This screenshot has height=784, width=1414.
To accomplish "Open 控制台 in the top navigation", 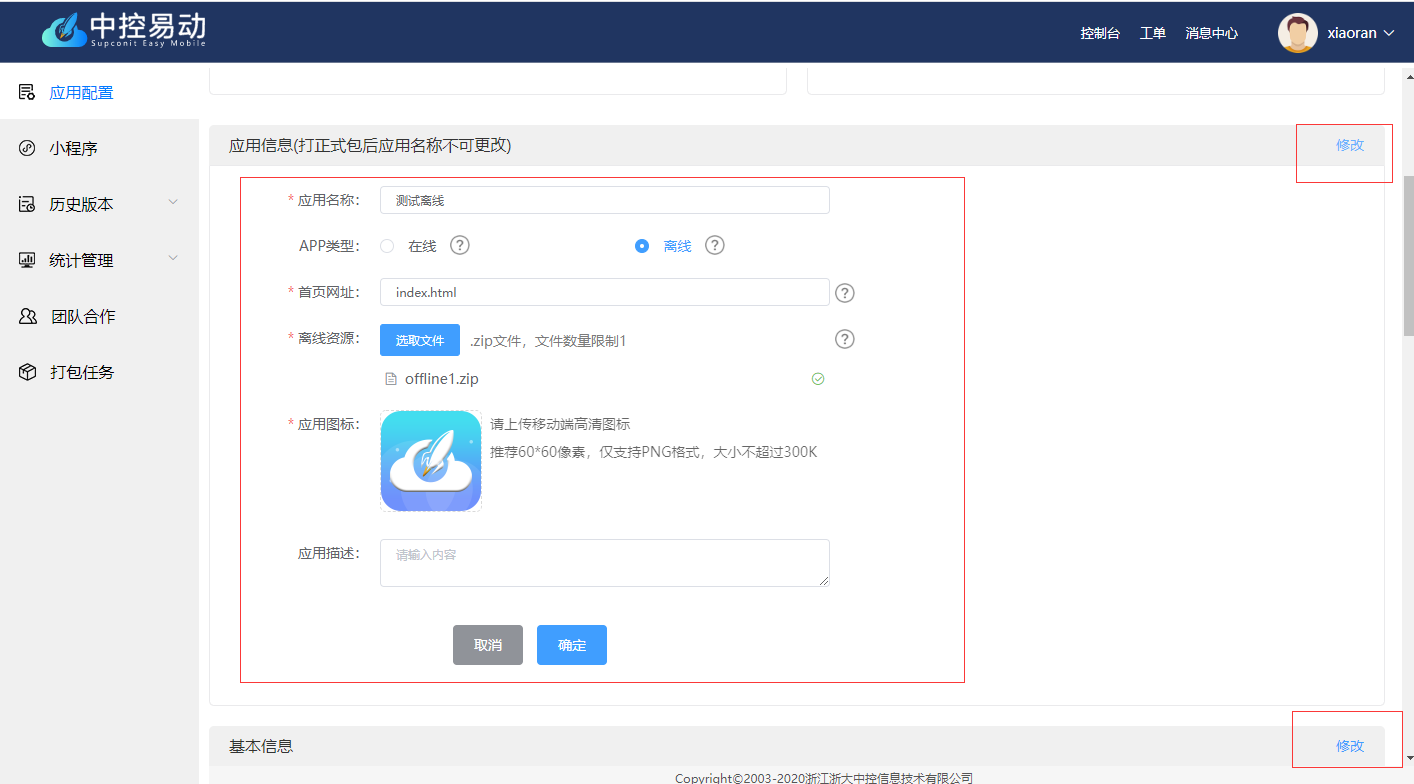I will click(1100, 33).
